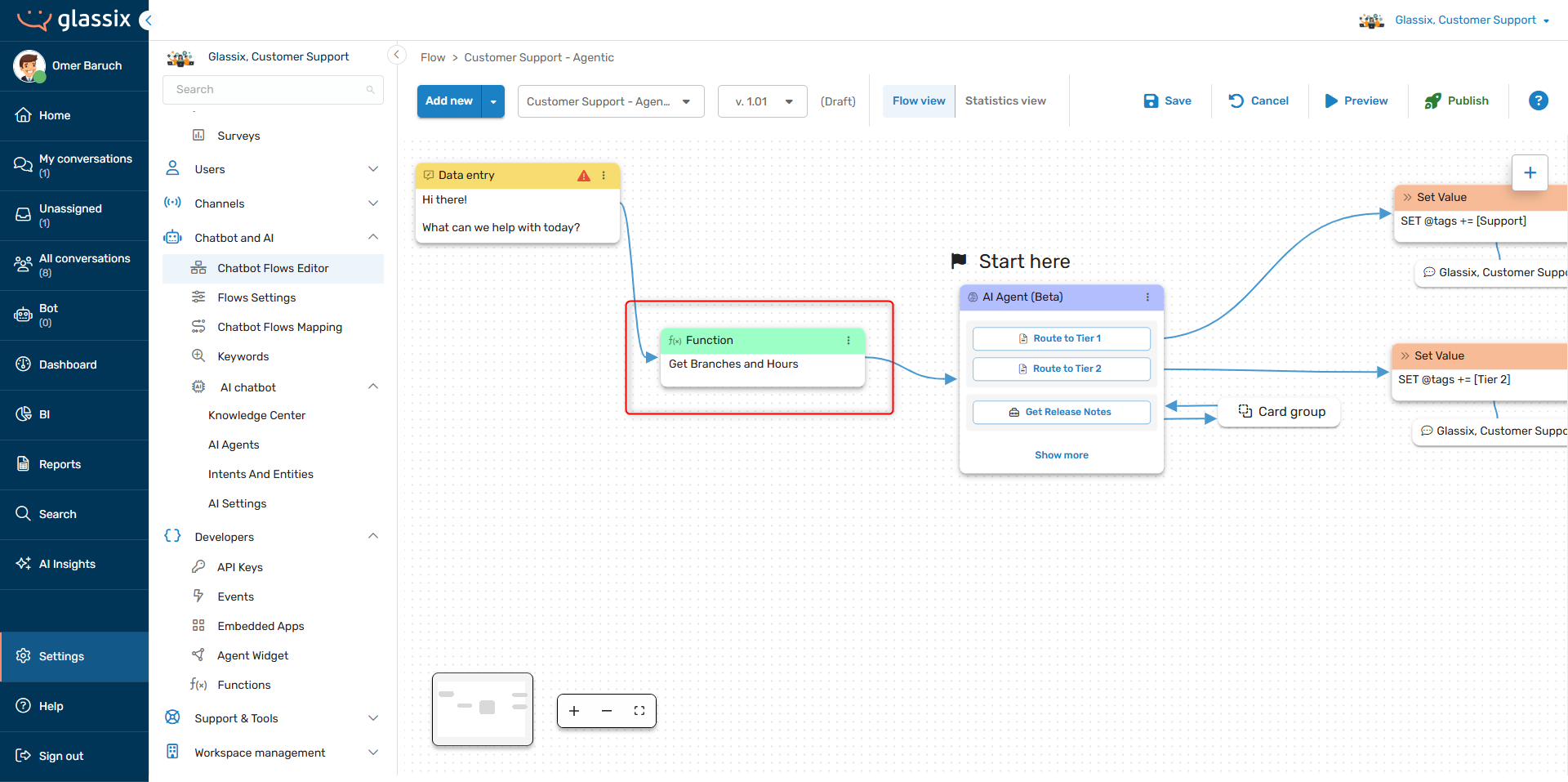Click Add new button
This screenshot has width=1568, height=782.
click(449, 101)
